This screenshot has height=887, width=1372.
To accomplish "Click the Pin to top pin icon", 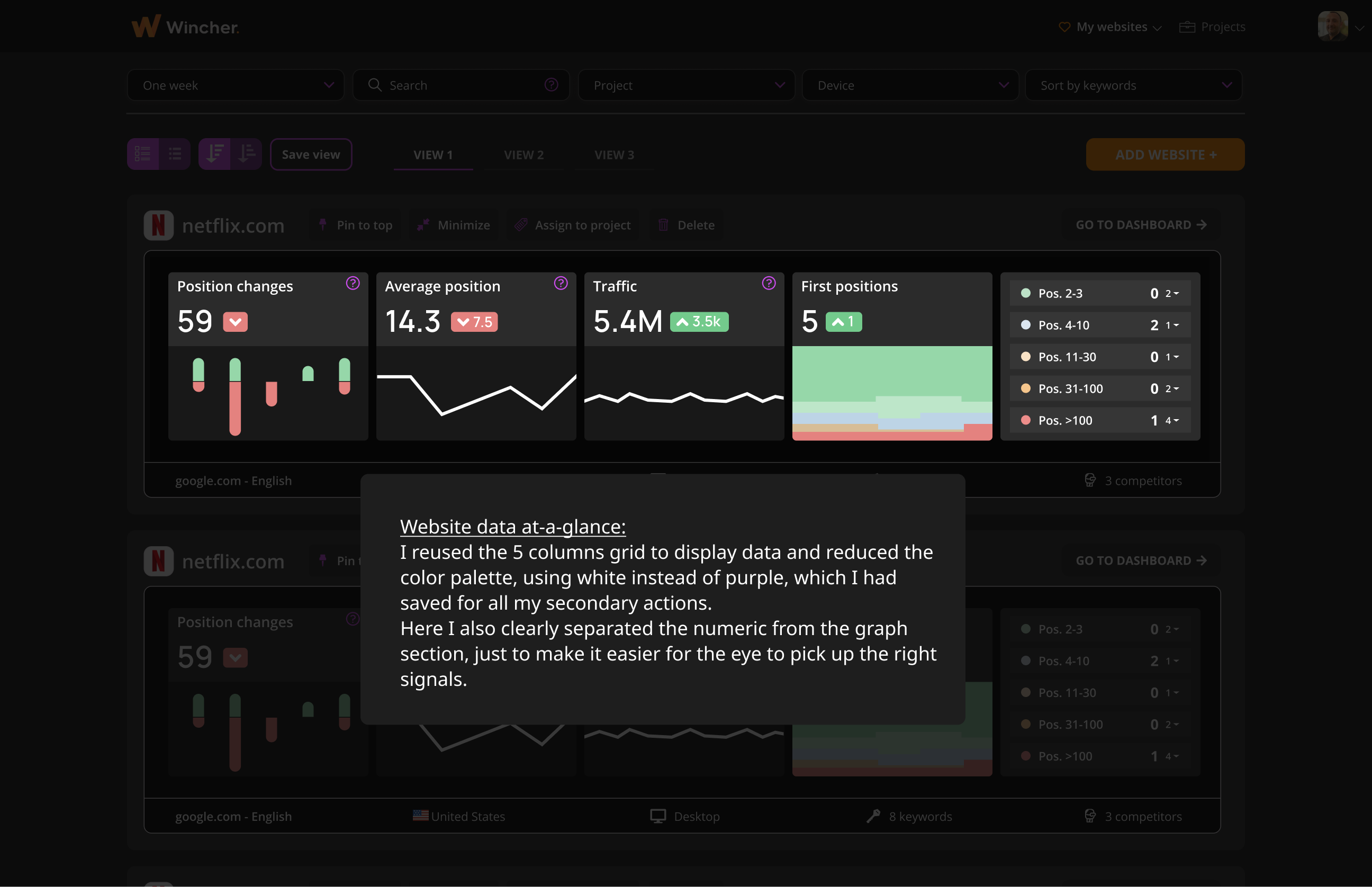I will [322, 224].
